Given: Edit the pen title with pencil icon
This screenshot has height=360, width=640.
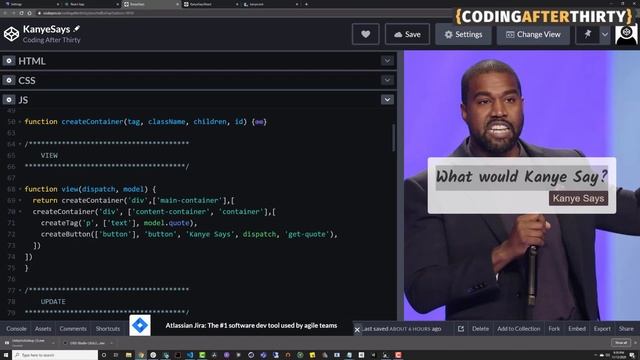Looking at the screenshot, I should click(77, 29).
